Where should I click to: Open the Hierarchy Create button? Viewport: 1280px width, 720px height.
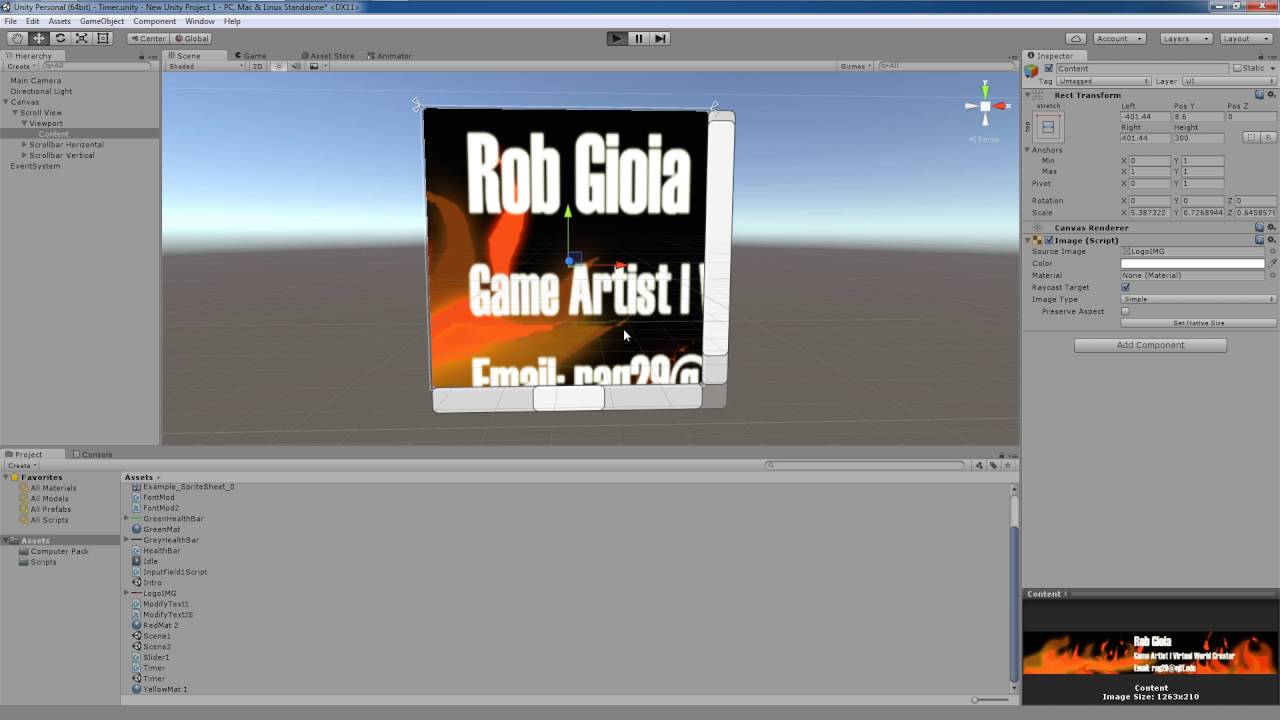(x=20, y=66)
